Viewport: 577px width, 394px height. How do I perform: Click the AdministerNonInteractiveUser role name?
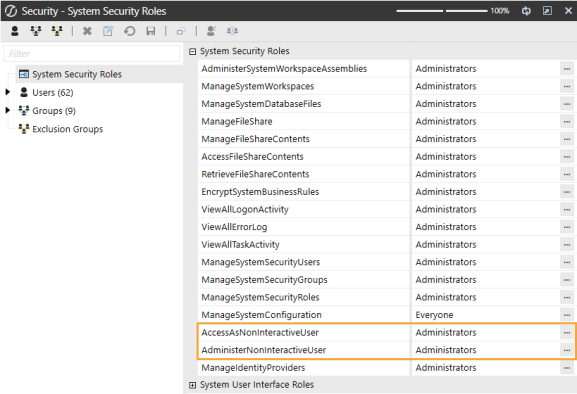(x=263, y=350)
